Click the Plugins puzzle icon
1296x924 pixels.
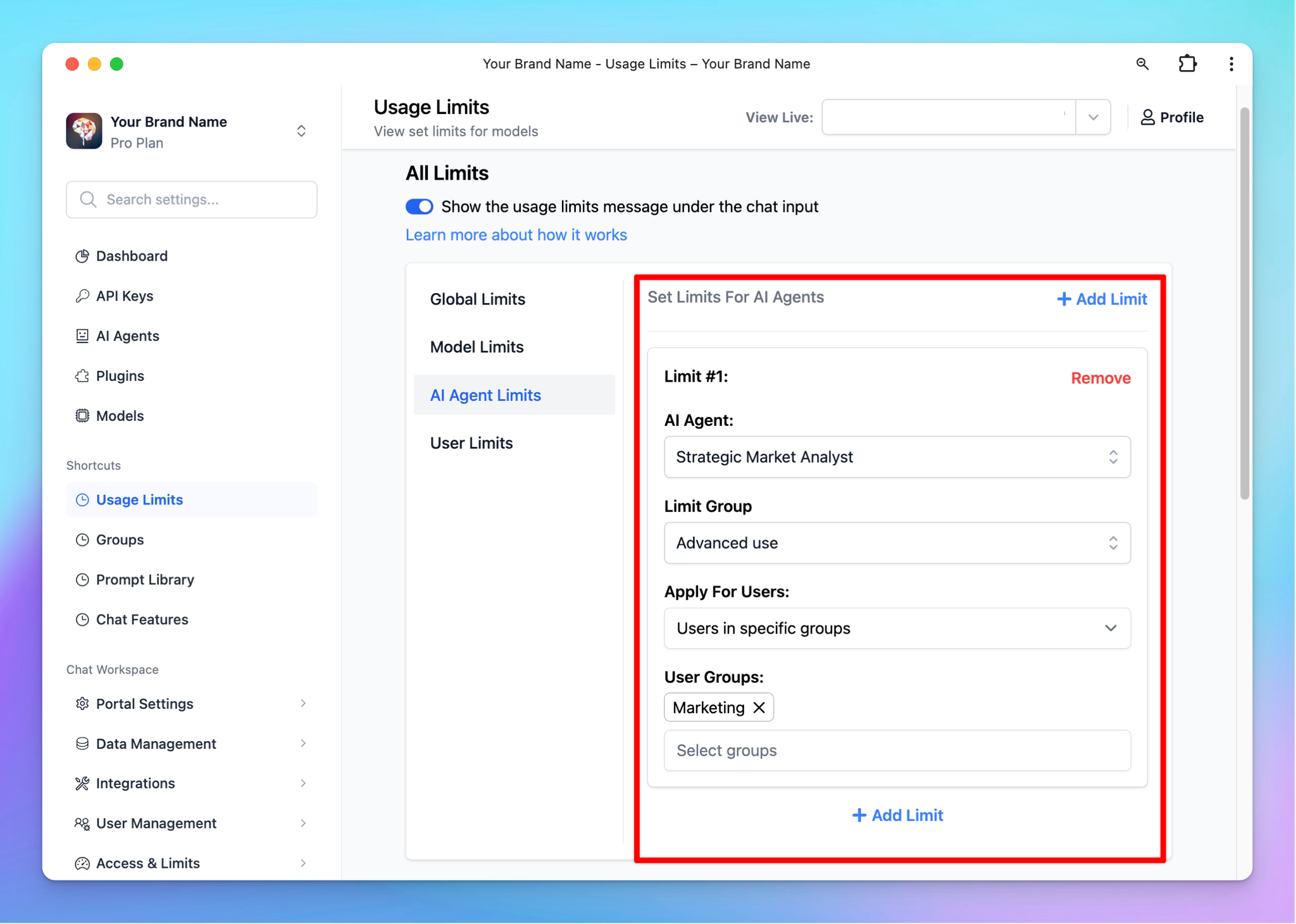(82, 376)
